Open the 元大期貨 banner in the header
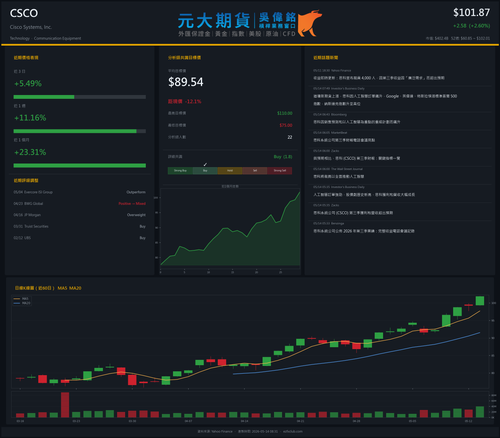This screenshot has width=500, height=438. click(250, 24)
